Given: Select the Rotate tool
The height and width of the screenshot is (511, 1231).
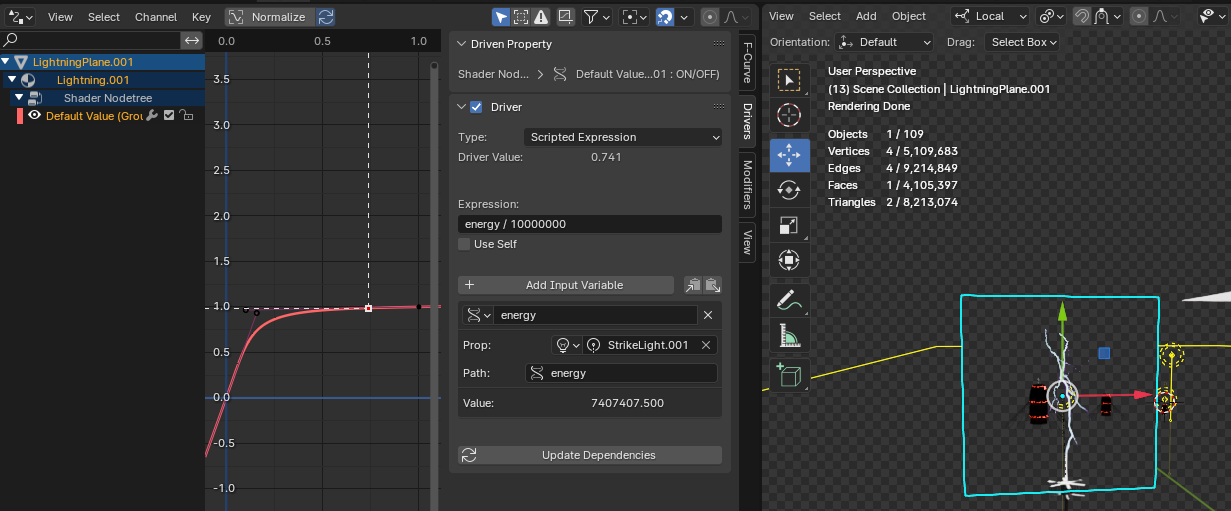Looking at the screenshot, I should (790, 189).
